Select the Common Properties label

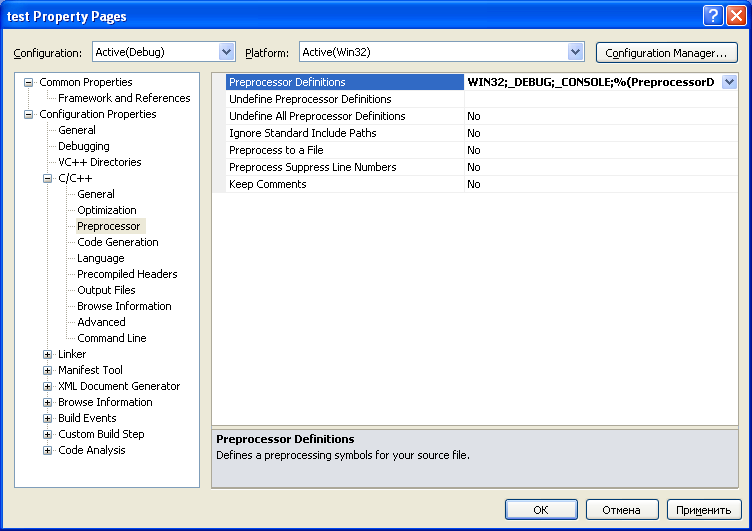(86, 82)
